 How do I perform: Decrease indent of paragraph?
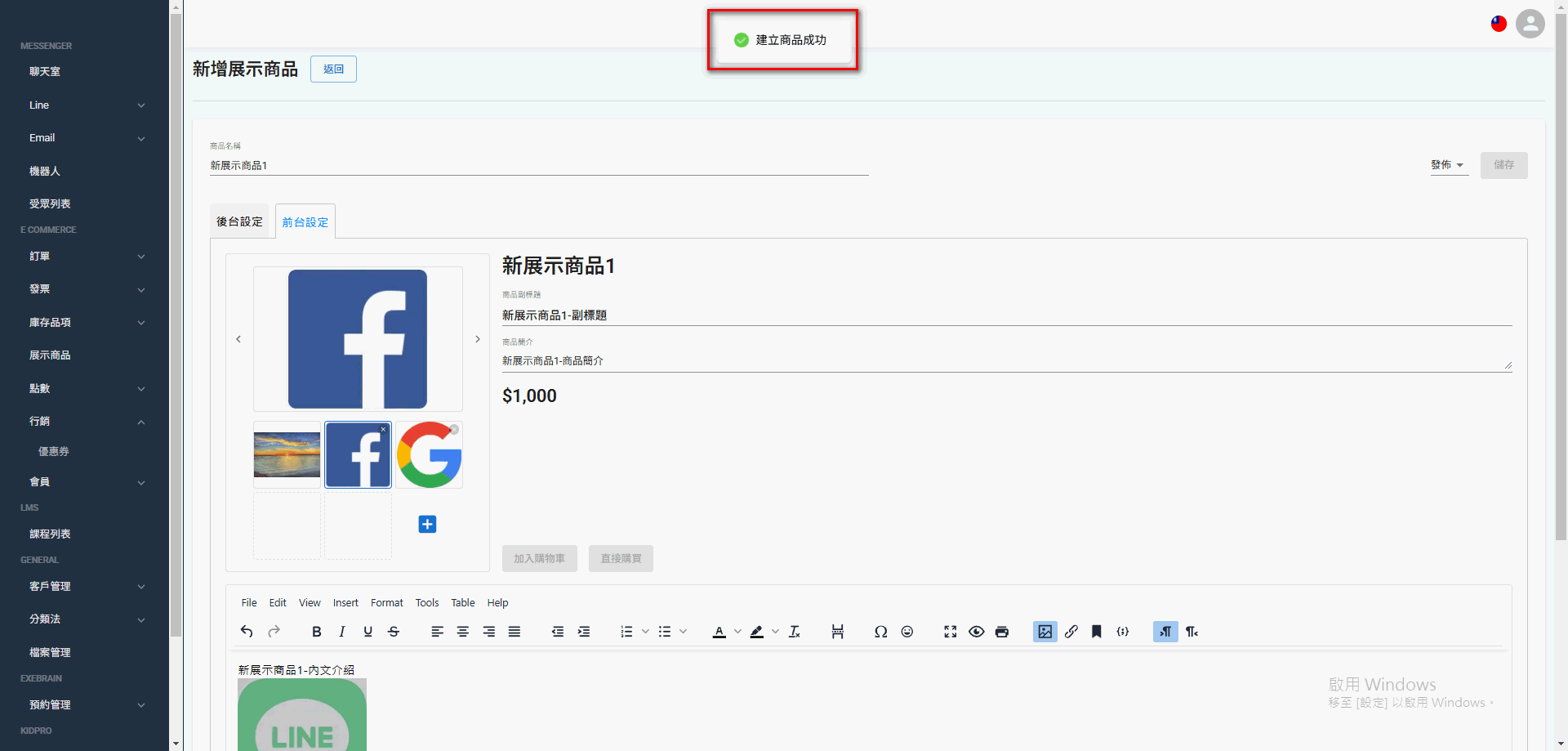(x=558, y=632)
